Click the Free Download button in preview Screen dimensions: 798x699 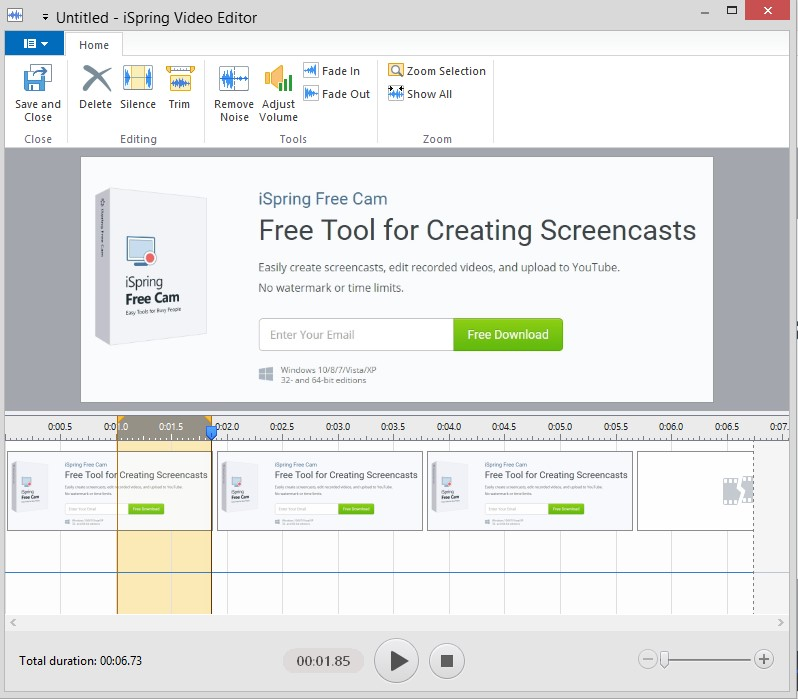(508, 334)
